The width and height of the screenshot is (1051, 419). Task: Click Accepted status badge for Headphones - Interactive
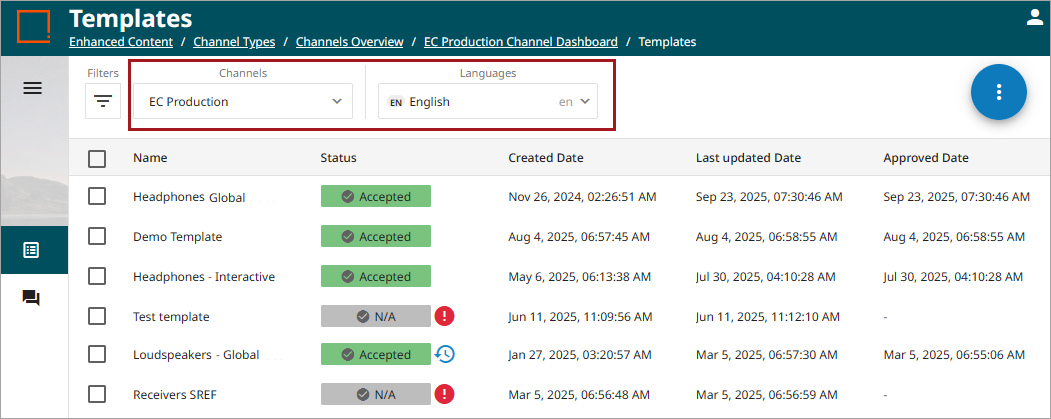pyautogui.click(x=375, y=276)
